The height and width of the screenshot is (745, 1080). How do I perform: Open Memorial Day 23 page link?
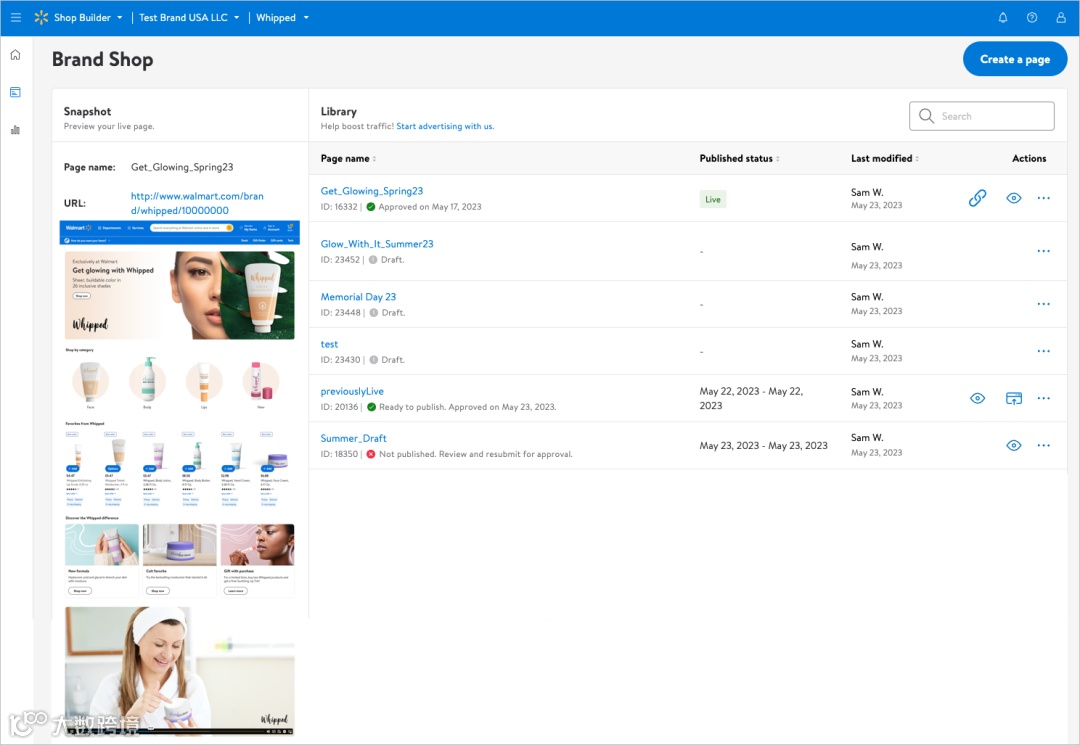(x=358, y=297)
